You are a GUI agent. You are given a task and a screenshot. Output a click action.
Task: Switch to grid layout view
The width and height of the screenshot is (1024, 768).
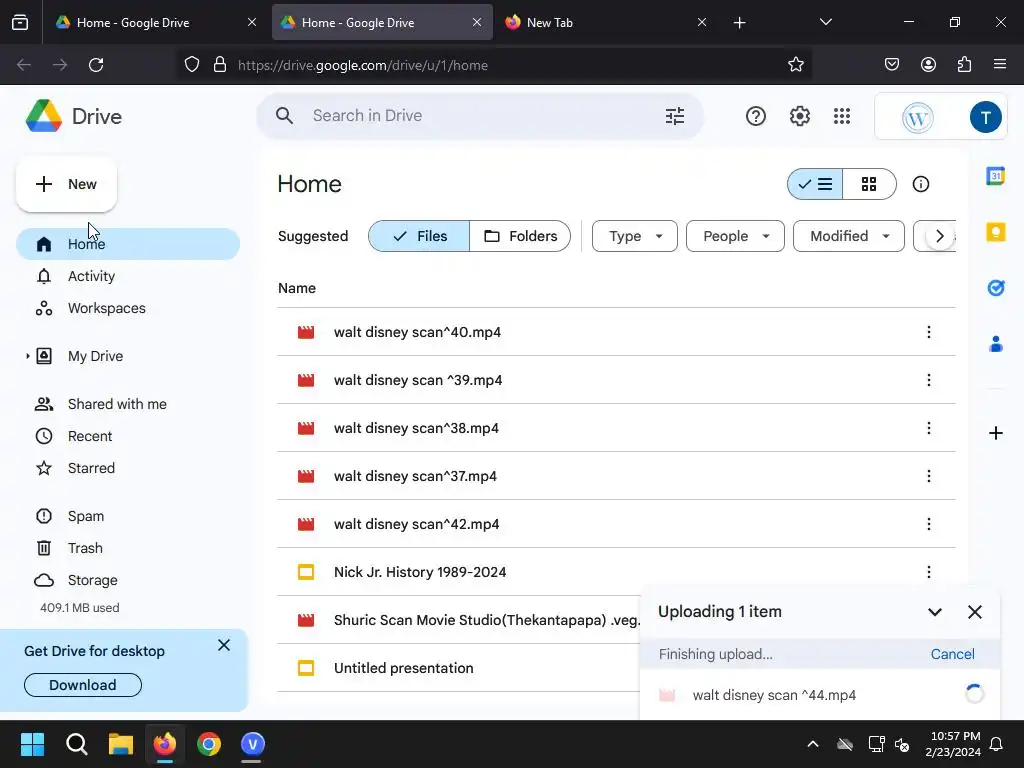(869, 184)
